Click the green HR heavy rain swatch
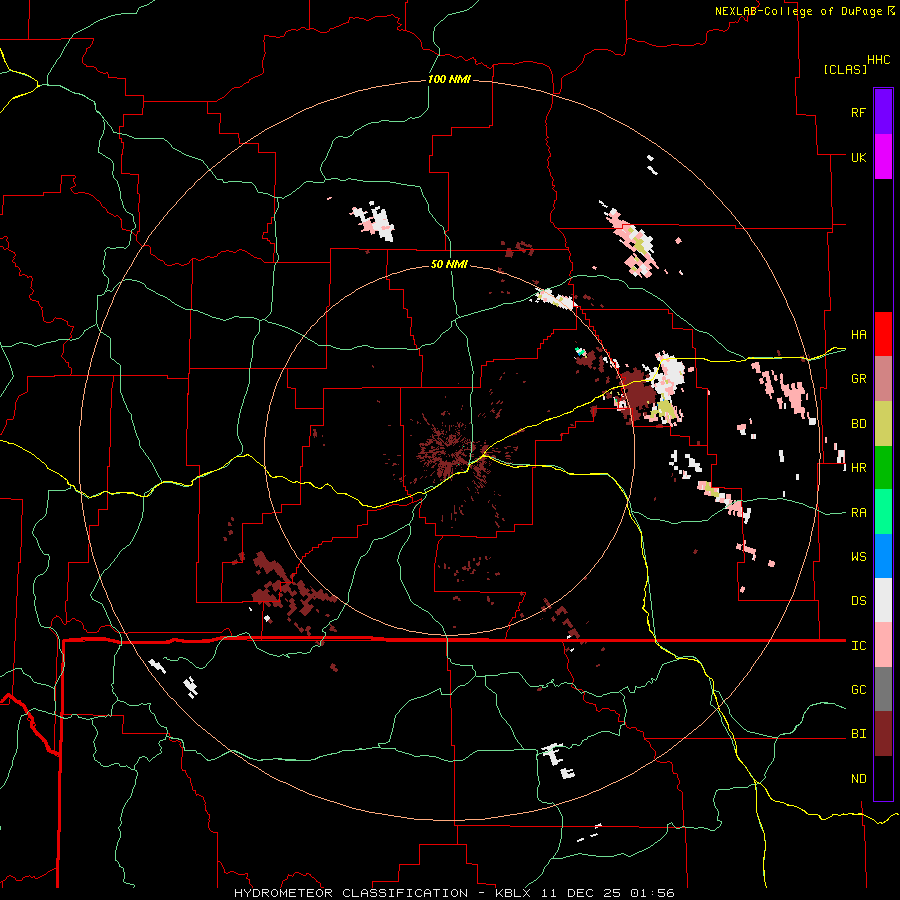The height and width of the screenshot is (900, 900). click(x=883, y=467)
